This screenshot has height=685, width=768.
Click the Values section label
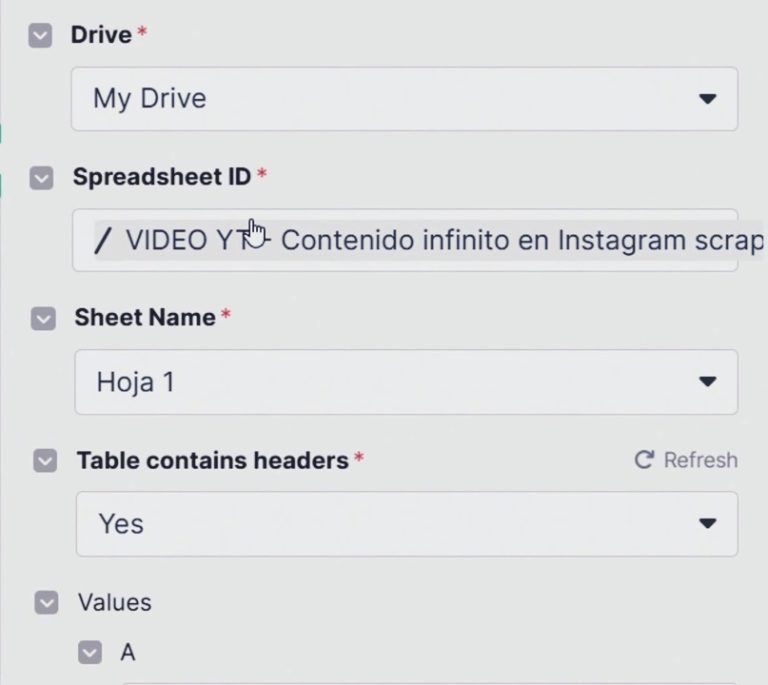115,603
